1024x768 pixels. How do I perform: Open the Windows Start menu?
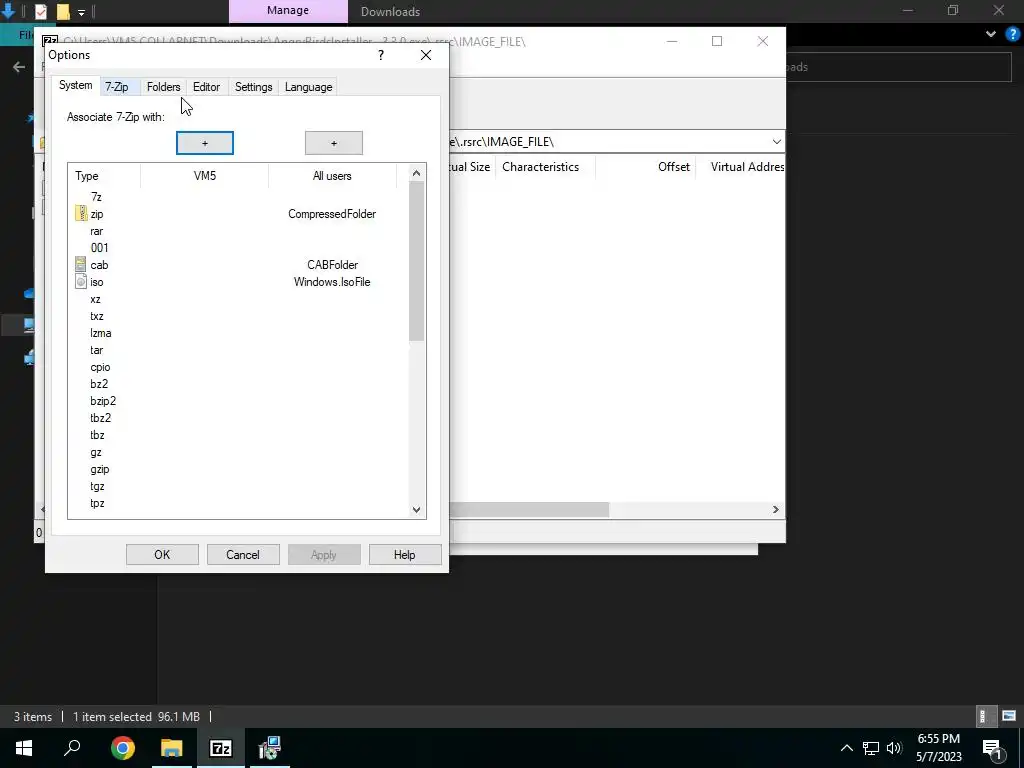point(24,748)
